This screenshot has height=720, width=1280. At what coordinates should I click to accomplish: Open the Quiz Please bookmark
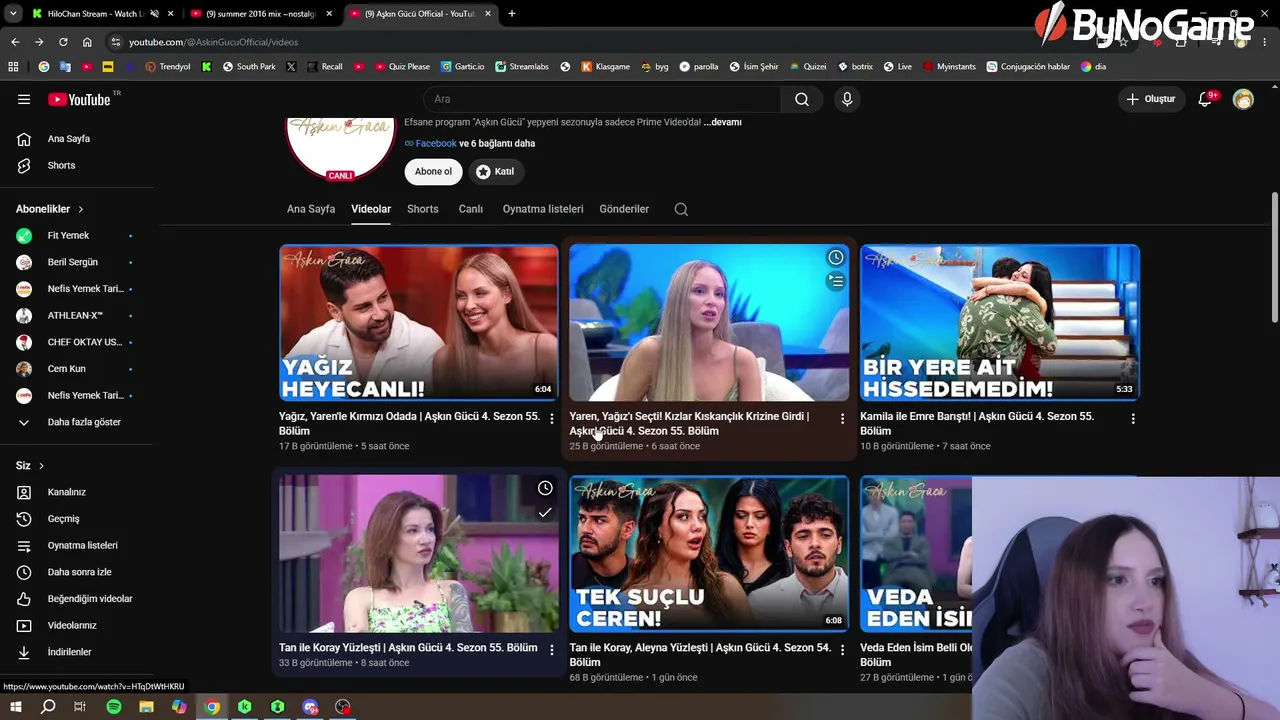click(x=402, y=67)
